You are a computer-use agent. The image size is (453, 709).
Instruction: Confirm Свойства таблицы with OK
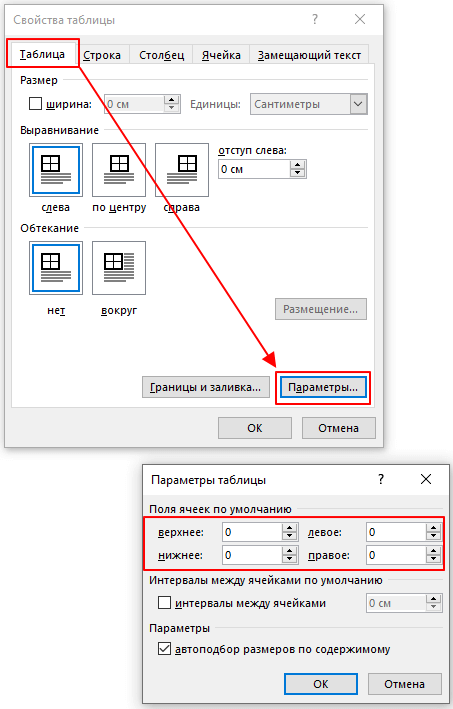pyautogui.click(x=255, y=428)
